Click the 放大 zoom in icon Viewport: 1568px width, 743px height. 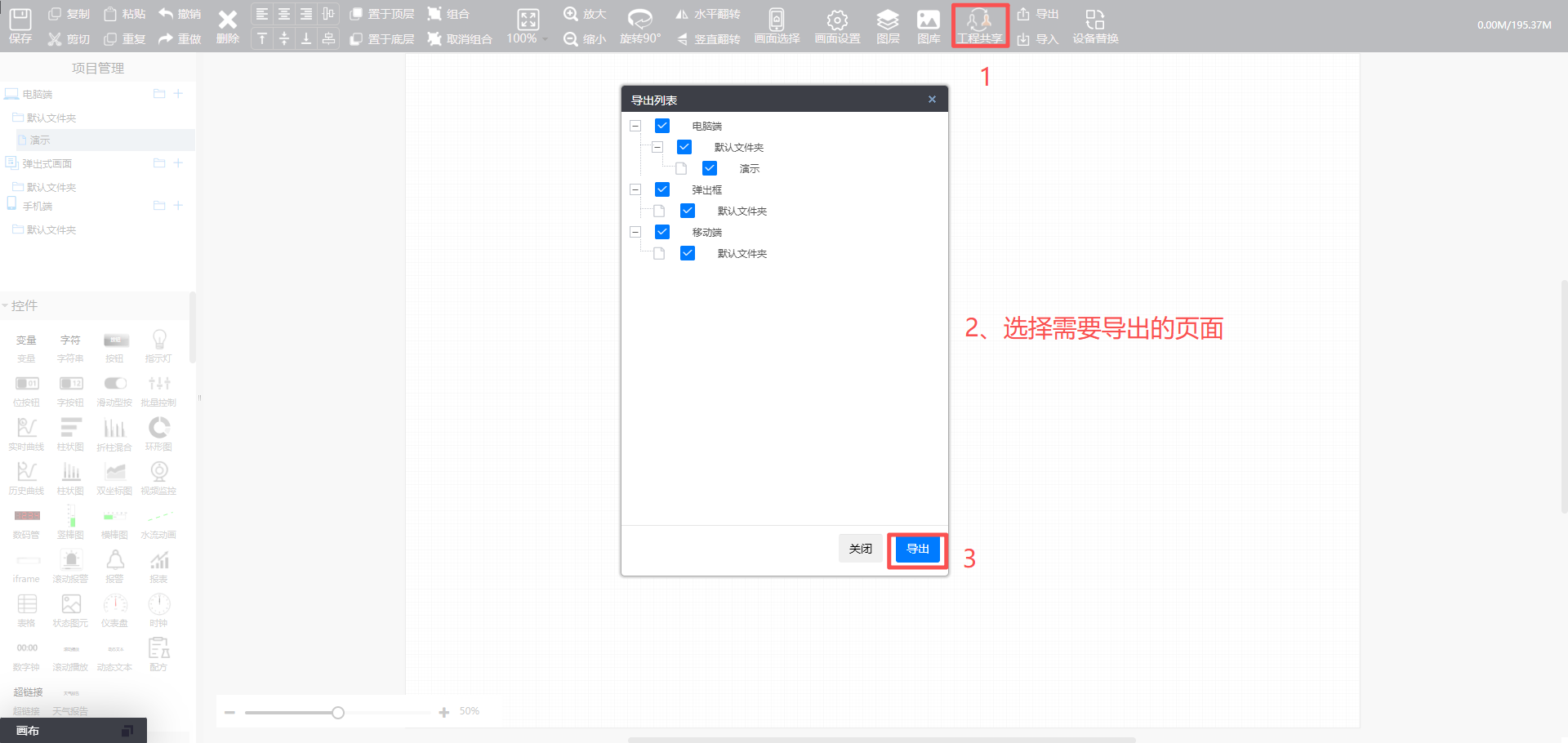(571, 14)
